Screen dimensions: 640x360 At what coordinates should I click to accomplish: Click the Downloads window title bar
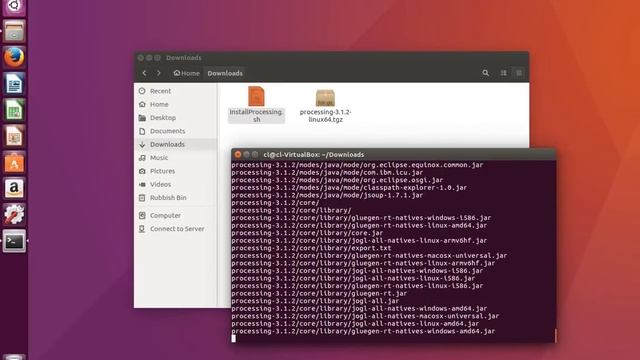pos(331,58)
